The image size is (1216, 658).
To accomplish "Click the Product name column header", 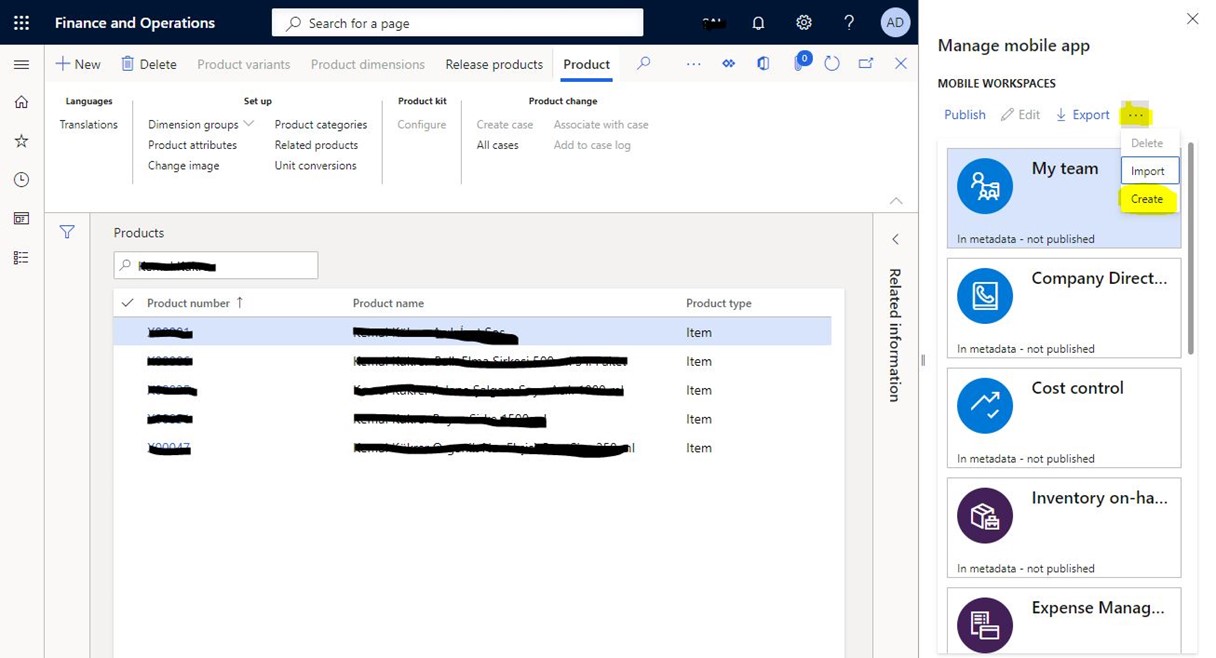I will click(x=388, y=303).
